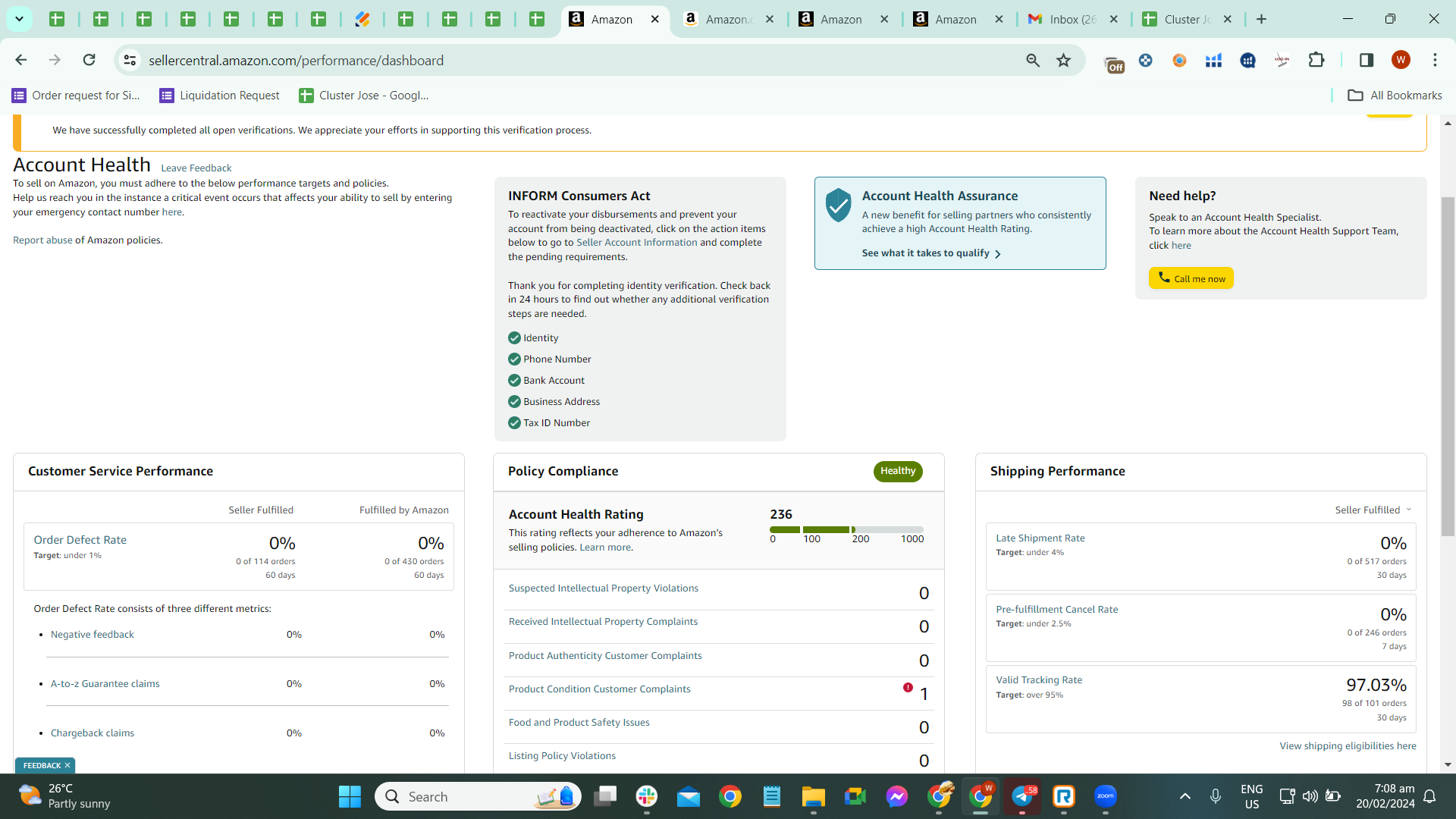The width and height of the screenshot is (1456, 819).
Task: Reload the Seller Central page
Action: 89,60
